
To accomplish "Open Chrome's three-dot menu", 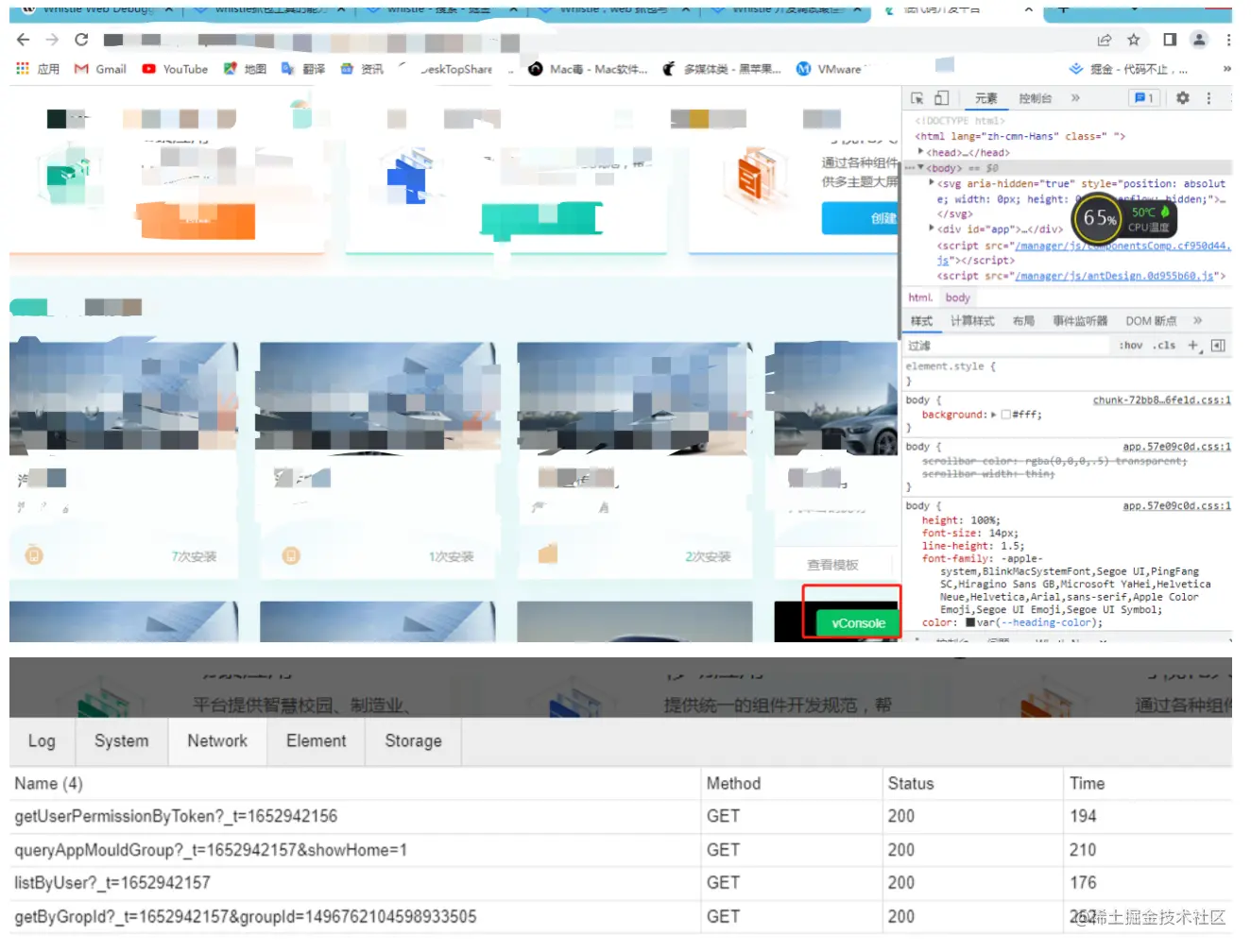I will (x=1228, y=40).
